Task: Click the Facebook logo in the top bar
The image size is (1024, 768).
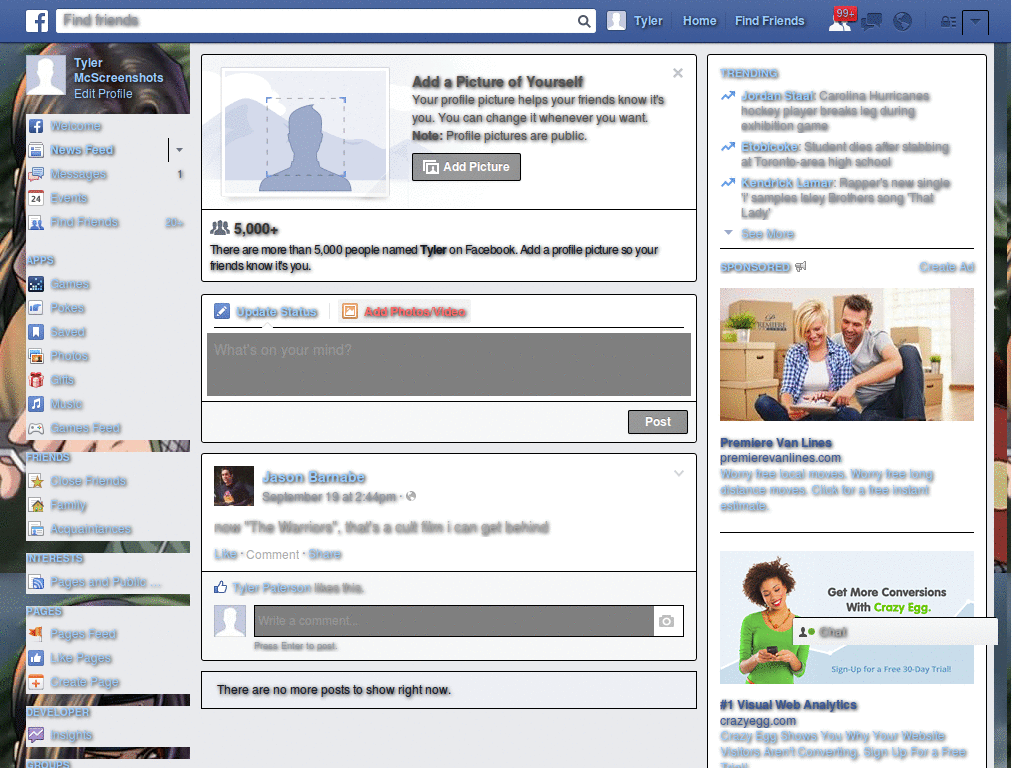Action: [x=37, y=21]
